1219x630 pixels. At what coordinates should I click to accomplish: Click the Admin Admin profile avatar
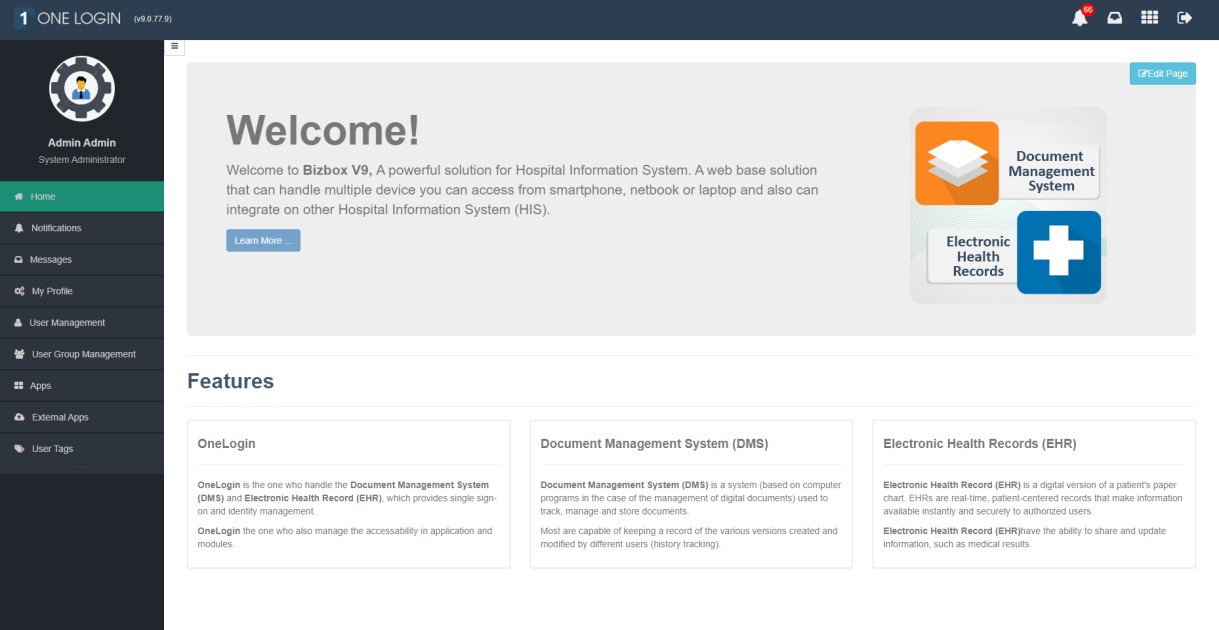[x=82, y=89]
